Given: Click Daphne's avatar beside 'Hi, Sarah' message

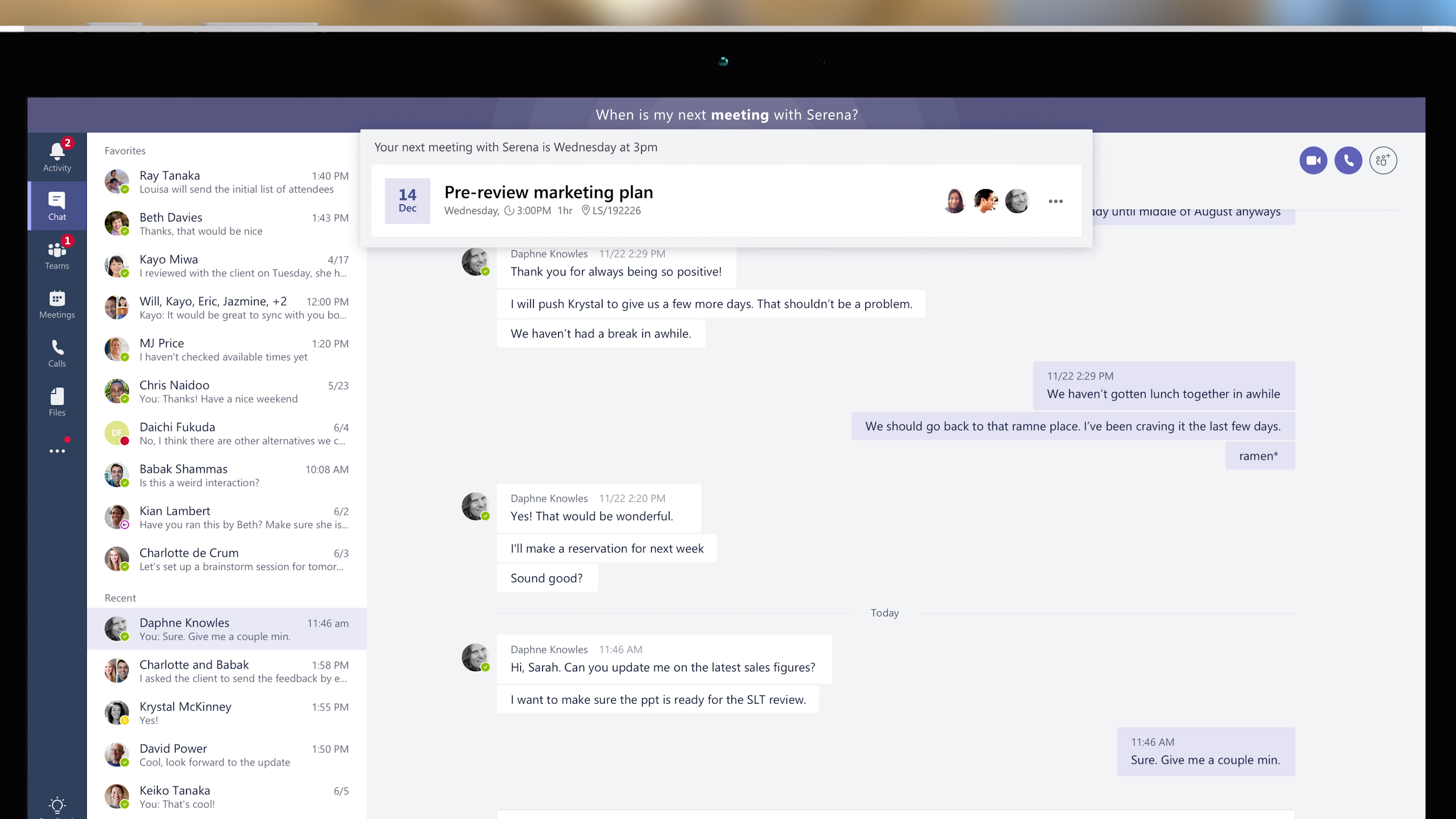Looking at the screenshot, I should (x=475, y=657).
